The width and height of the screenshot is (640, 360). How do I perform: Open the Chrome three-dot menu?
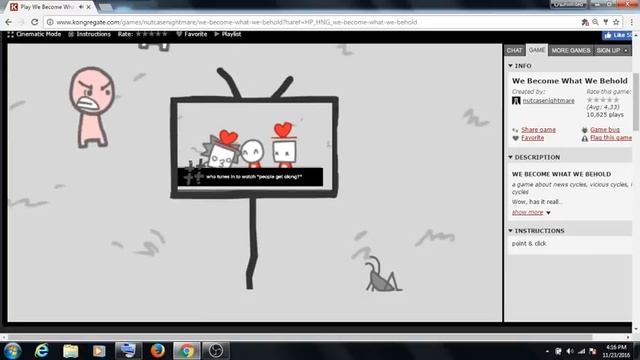click(x=631, y=22)
